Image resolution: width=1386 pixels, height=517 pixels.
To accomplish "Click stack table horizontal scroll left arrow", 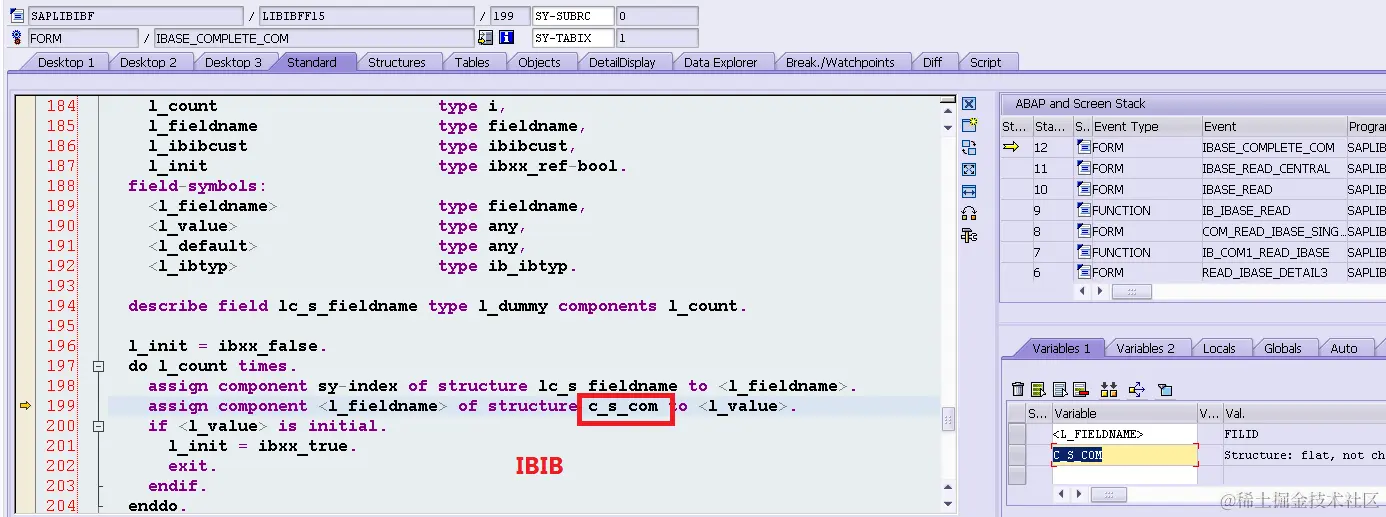I will click(1082, 291).
